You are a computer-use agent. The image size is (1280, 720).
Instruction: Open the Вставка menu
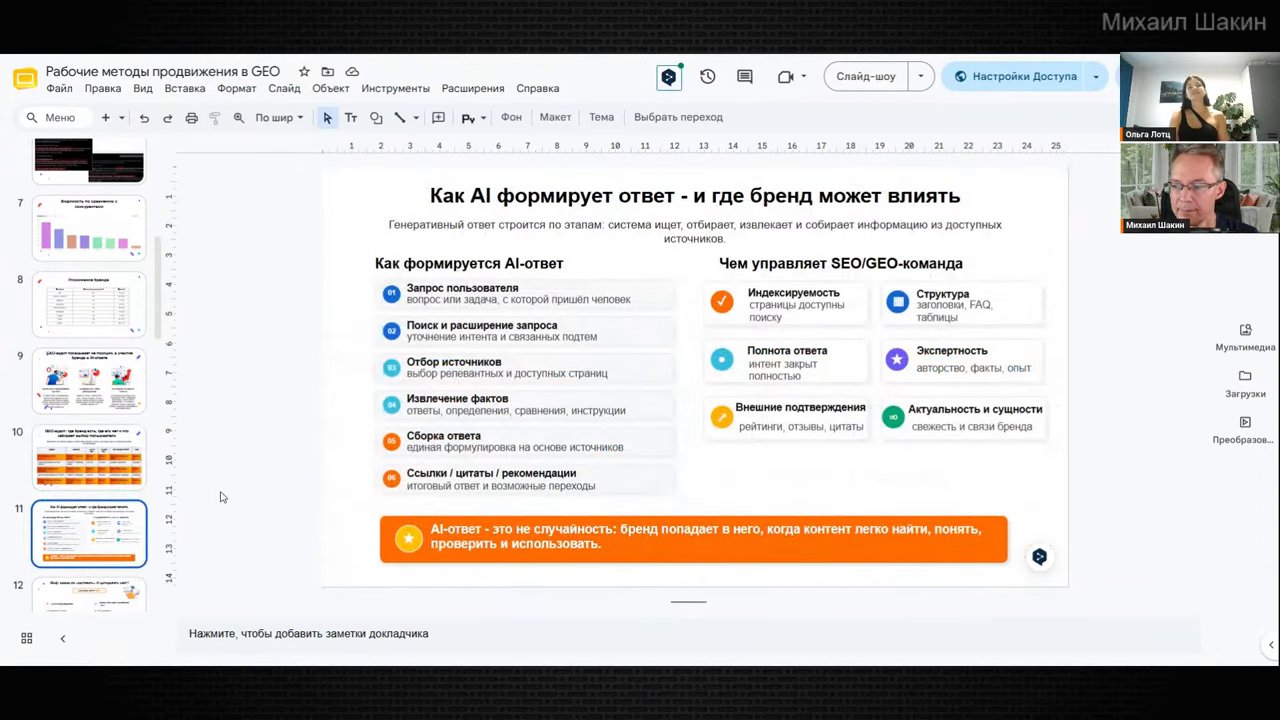point(185,88)
